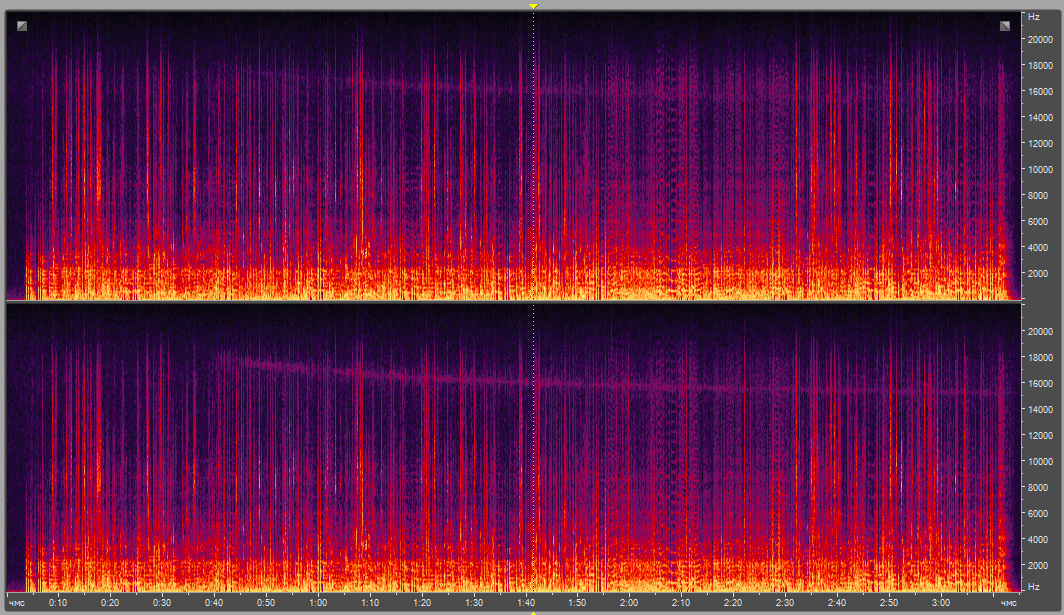1064x615 pixels.
Task: Click the 3:00 mark on the timeline
Action: (x=941, y=603)
